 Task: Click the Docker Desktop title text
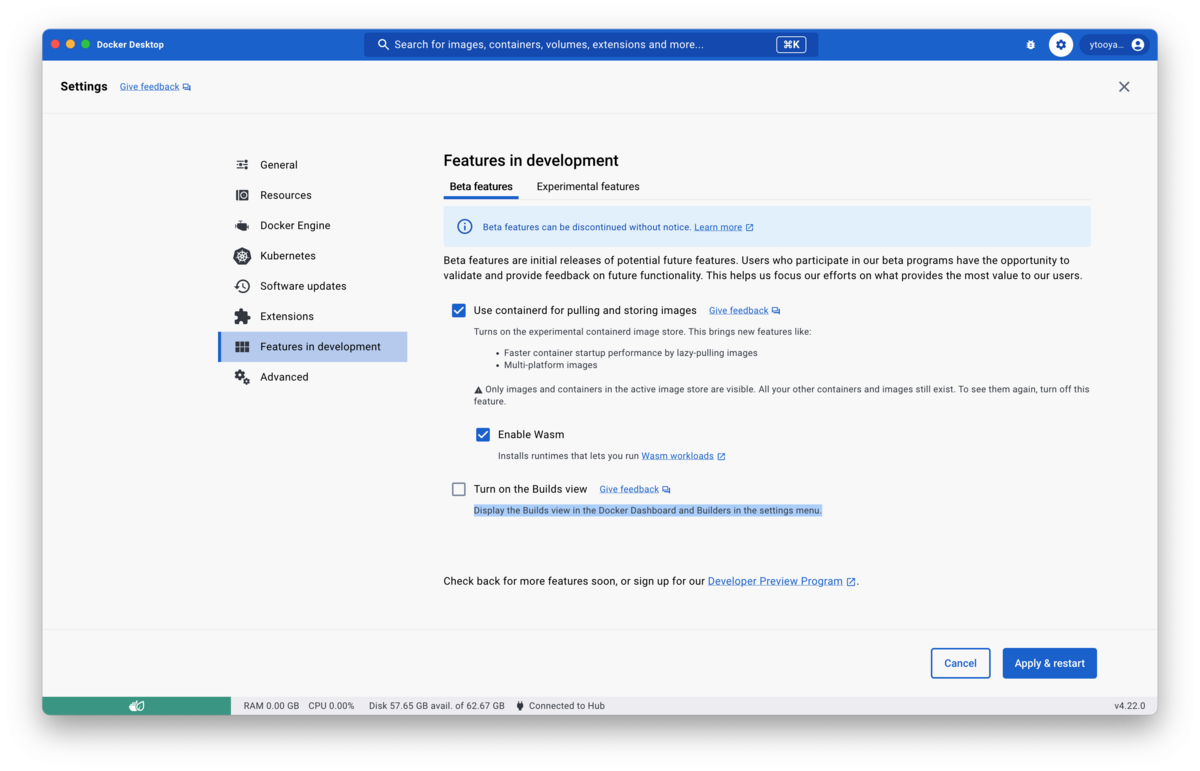point(130,45)
